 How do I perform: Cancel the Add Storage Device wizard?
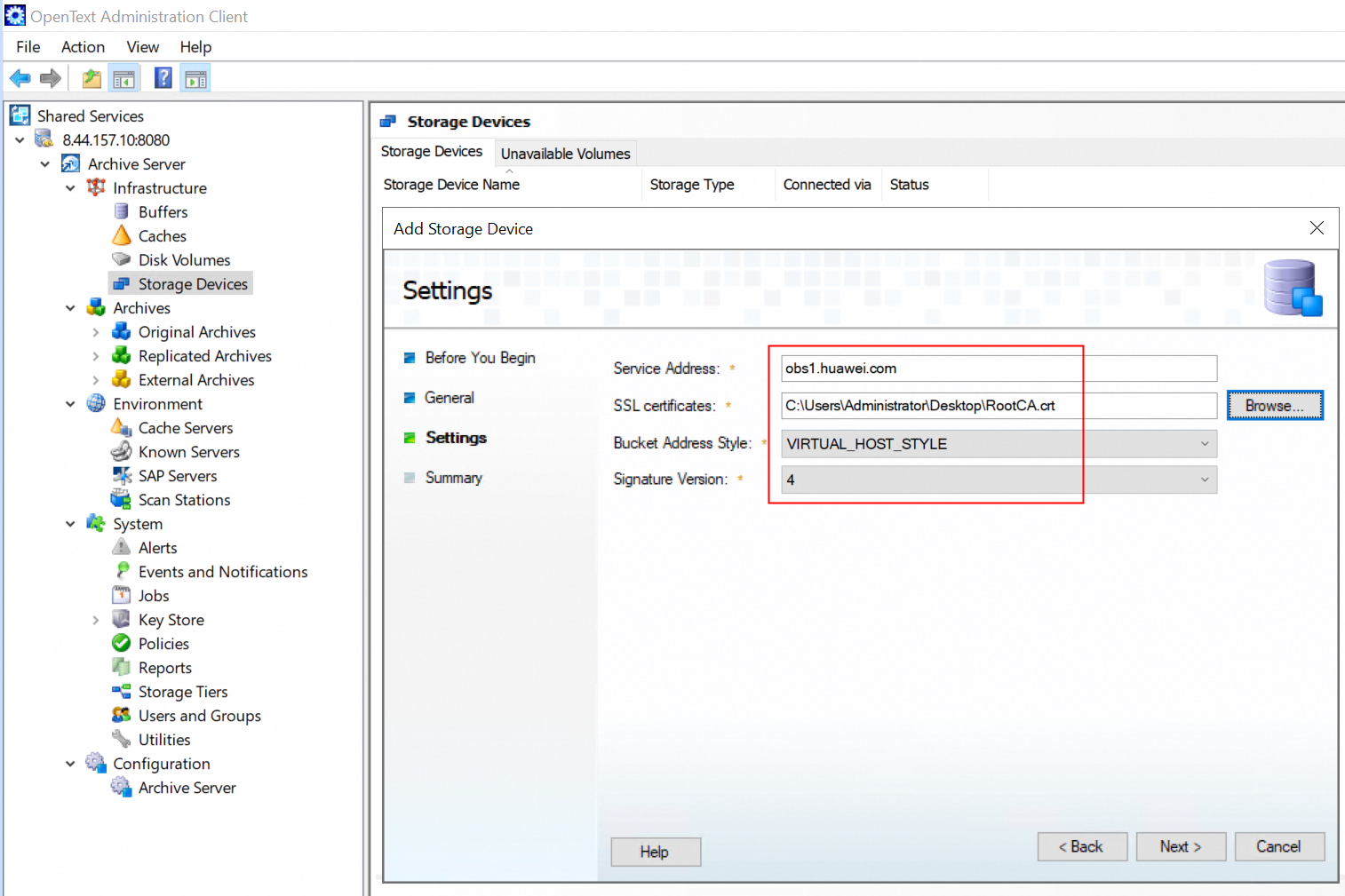pos(1279,847)
